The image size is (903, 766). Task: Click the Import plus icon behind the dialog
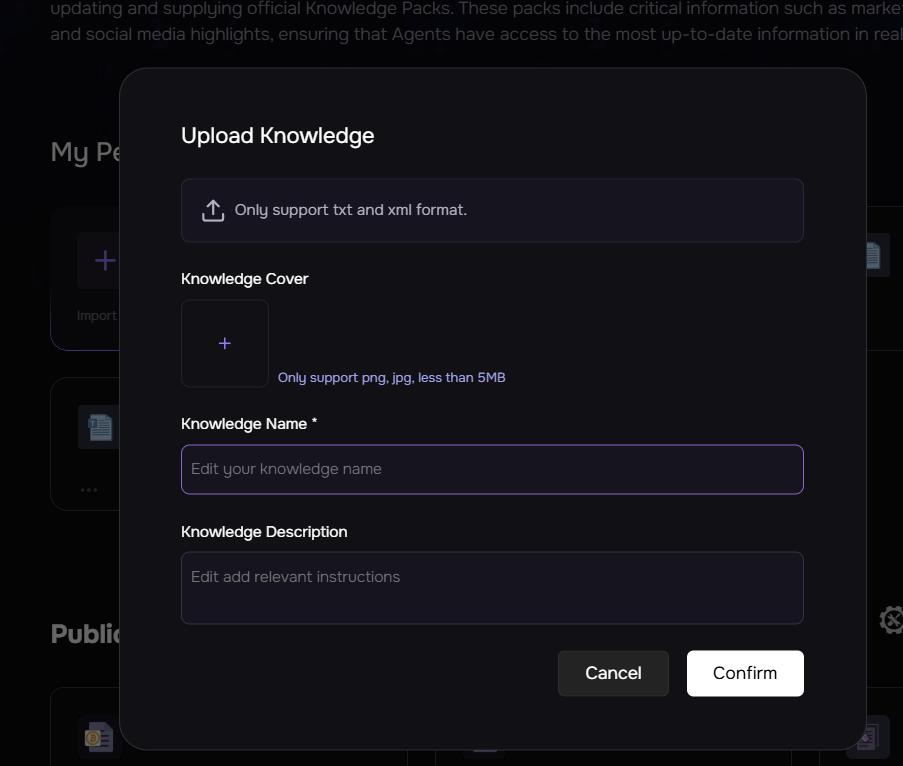click(x=104, y=261)
